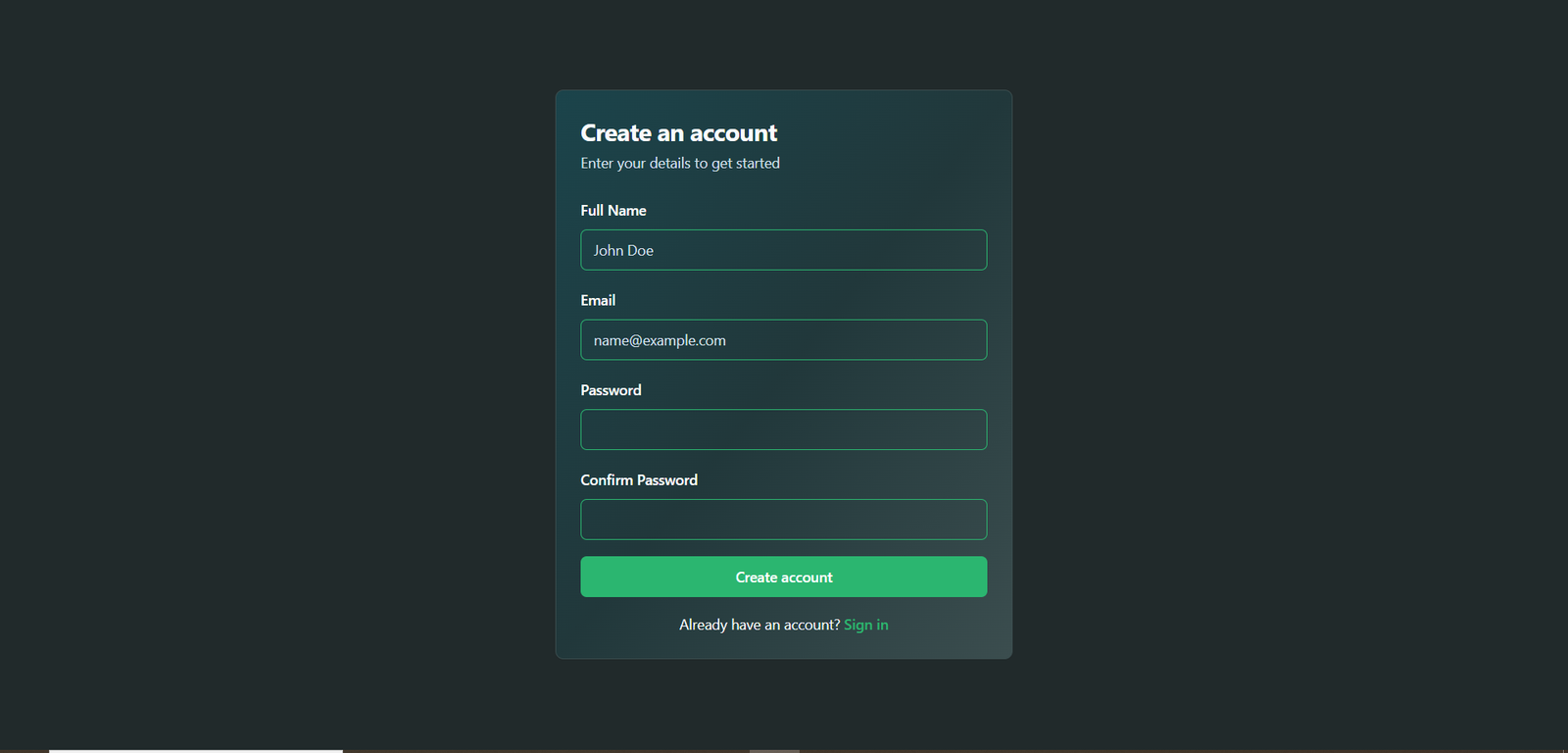The width and height of the screenshot is (1568, 753).
Task: Click the Password field label
Action: [611, 390]
